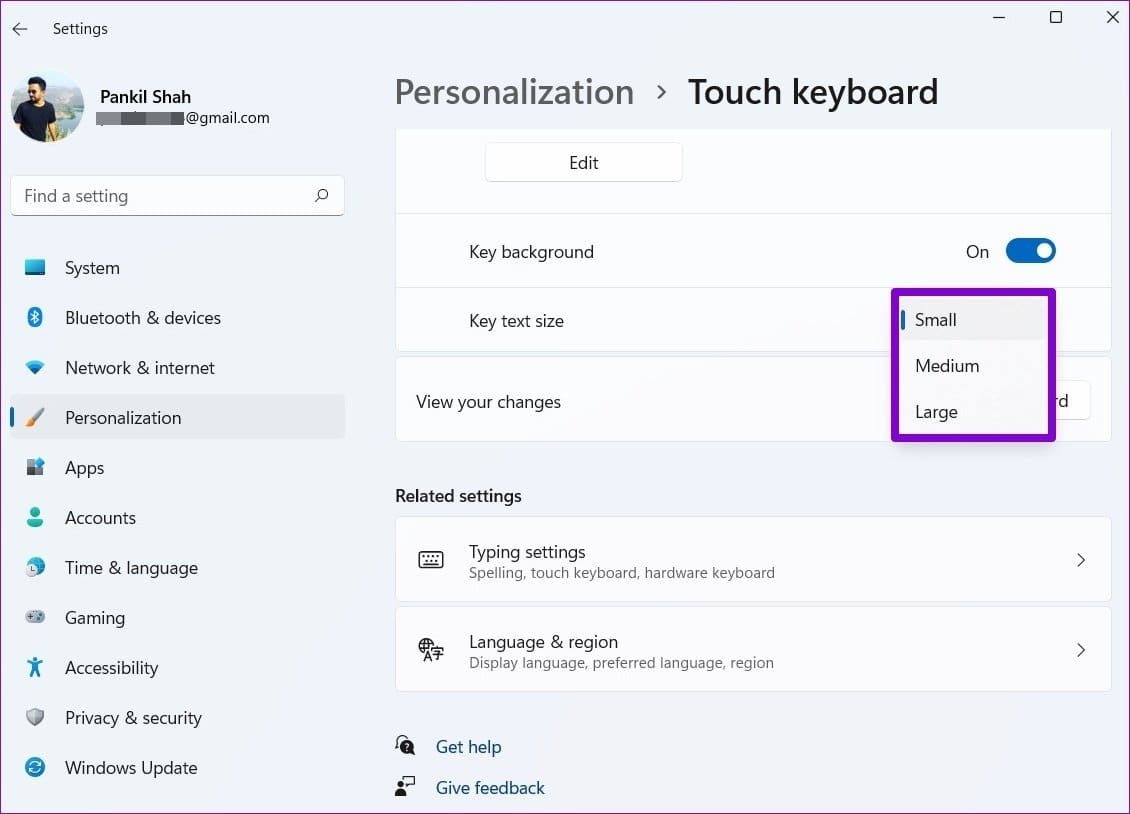Click the Find a setting search box
Viewport: 1130px width, 814px height.
click(x=177, y=195)
